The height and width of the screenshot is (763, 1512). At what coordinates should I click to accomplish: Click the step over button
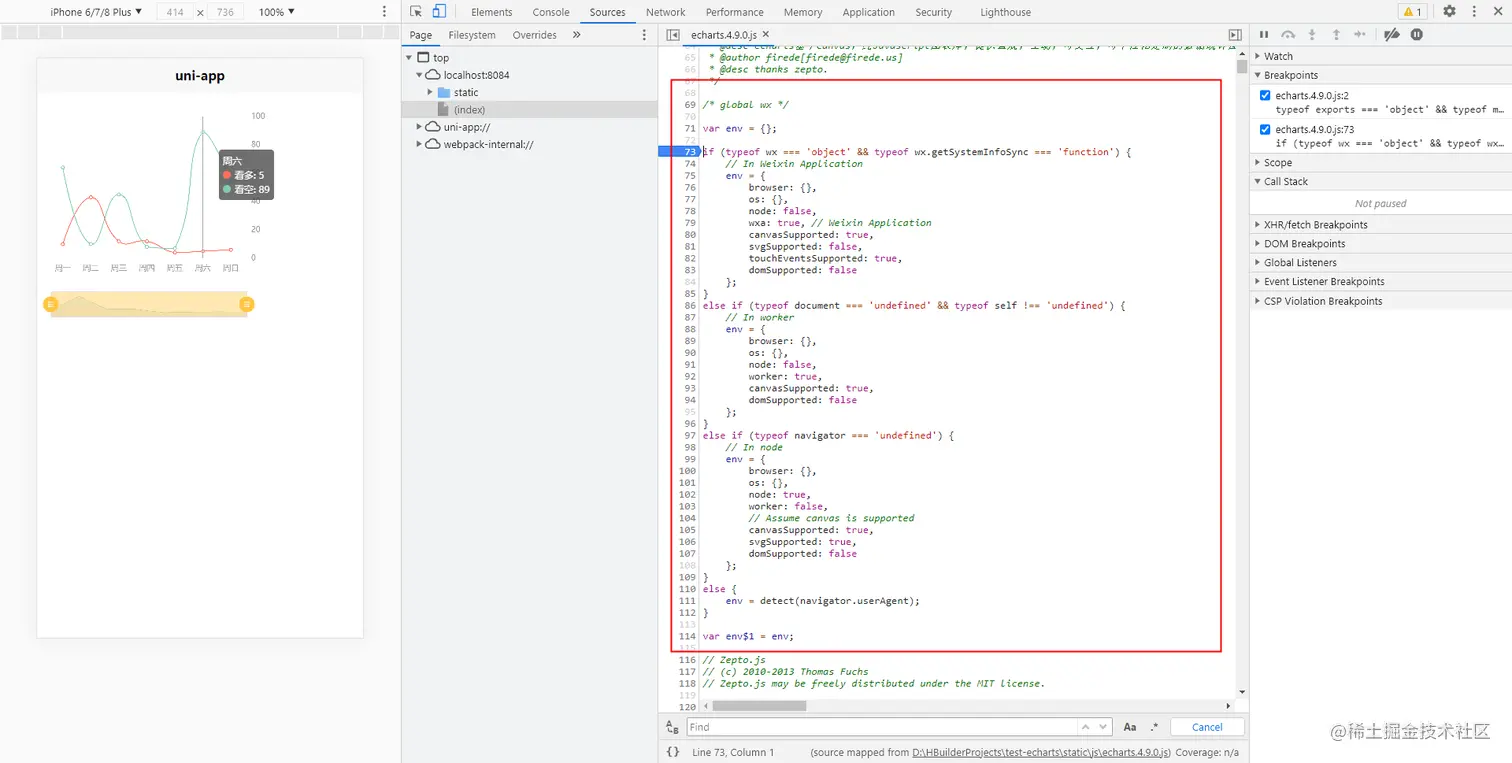click(x=1288, y=35)
